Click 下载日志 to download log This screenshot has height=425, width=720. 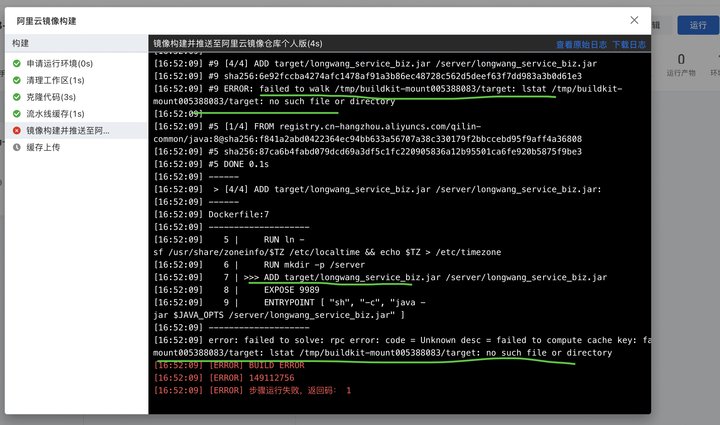[x=629, y=45]
